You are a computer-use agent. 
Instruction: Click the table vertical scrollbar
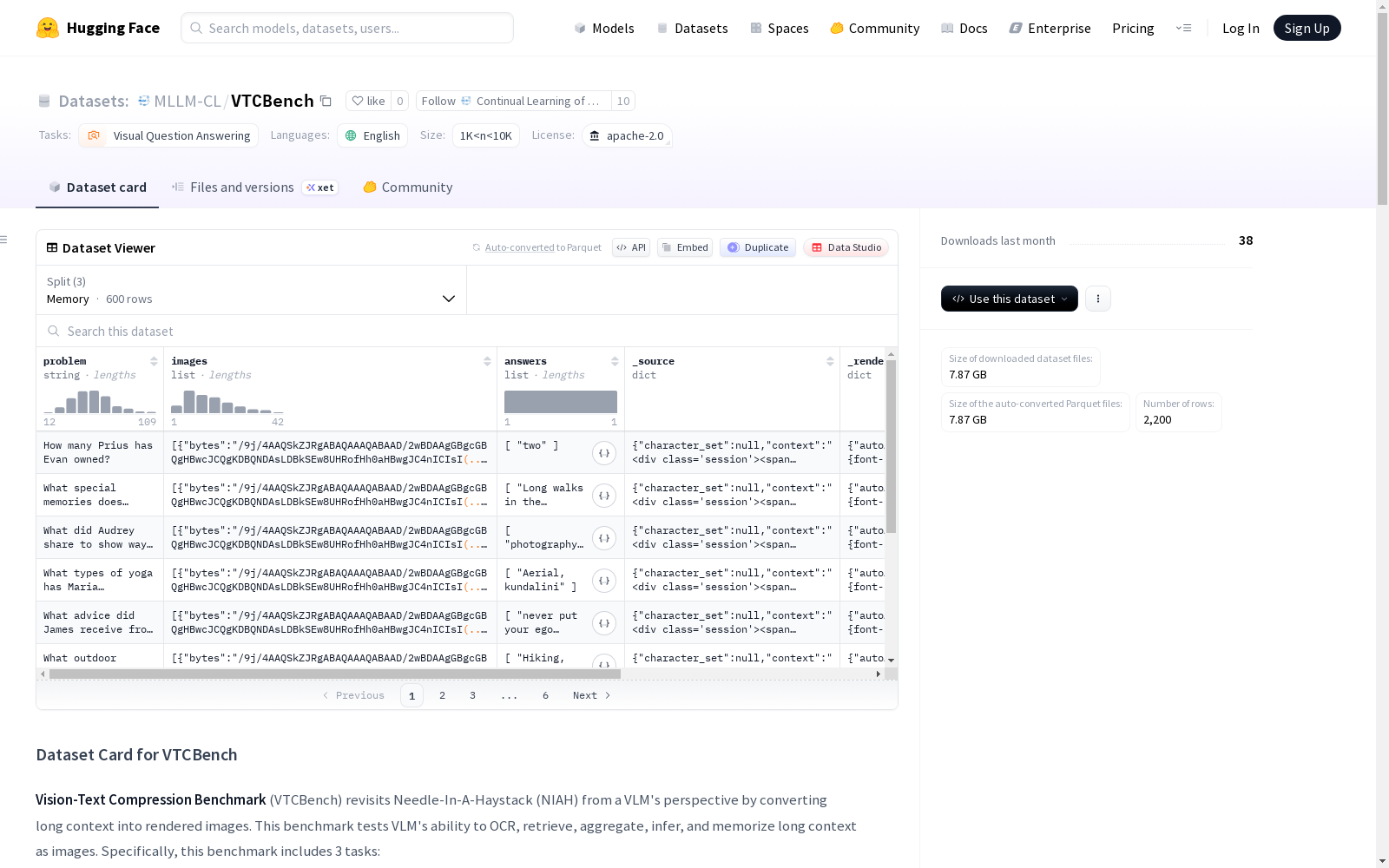891,446
